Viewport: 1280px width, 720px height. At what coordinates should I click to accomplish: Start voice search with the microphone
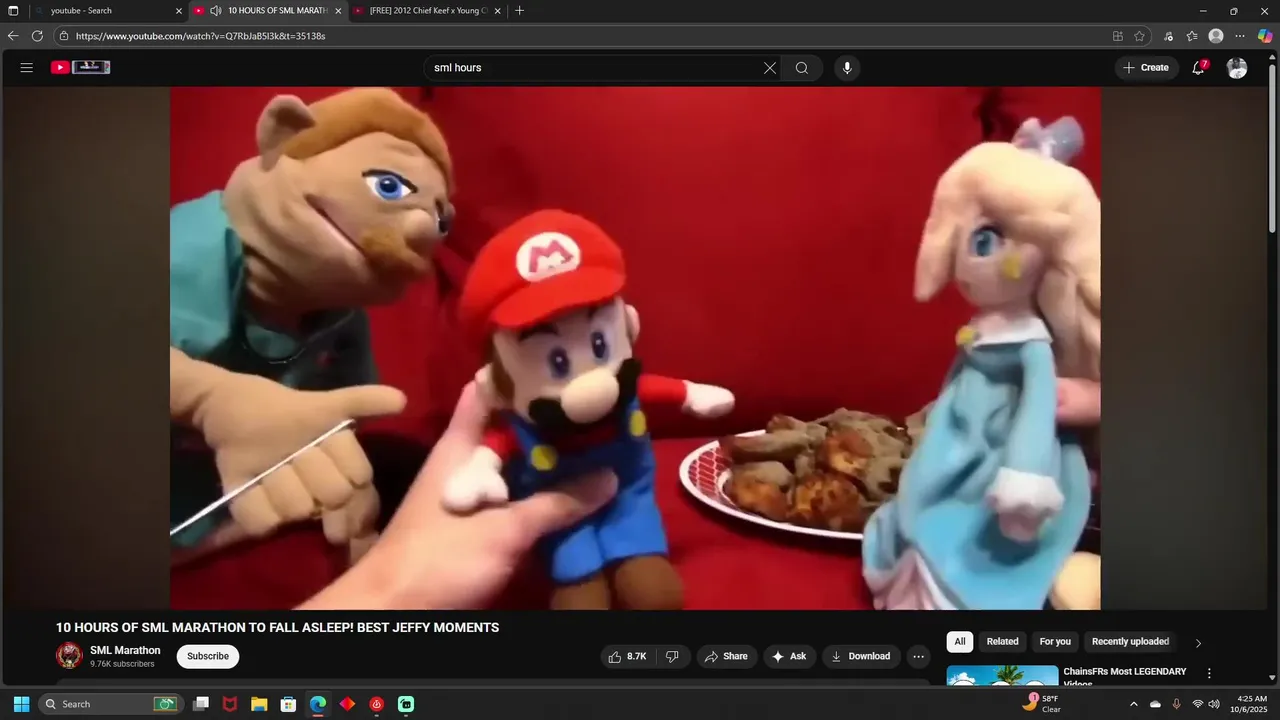(x=847, y=68)
